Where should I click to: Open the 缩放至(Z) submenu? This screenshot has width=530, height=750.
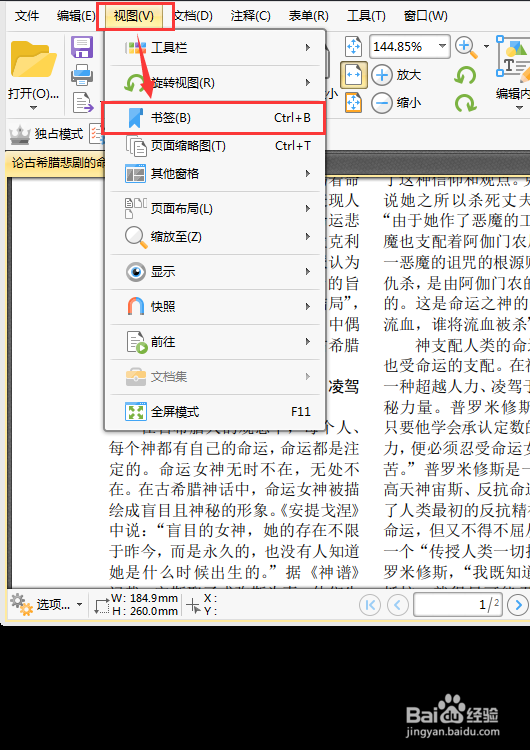coord(215,236)
